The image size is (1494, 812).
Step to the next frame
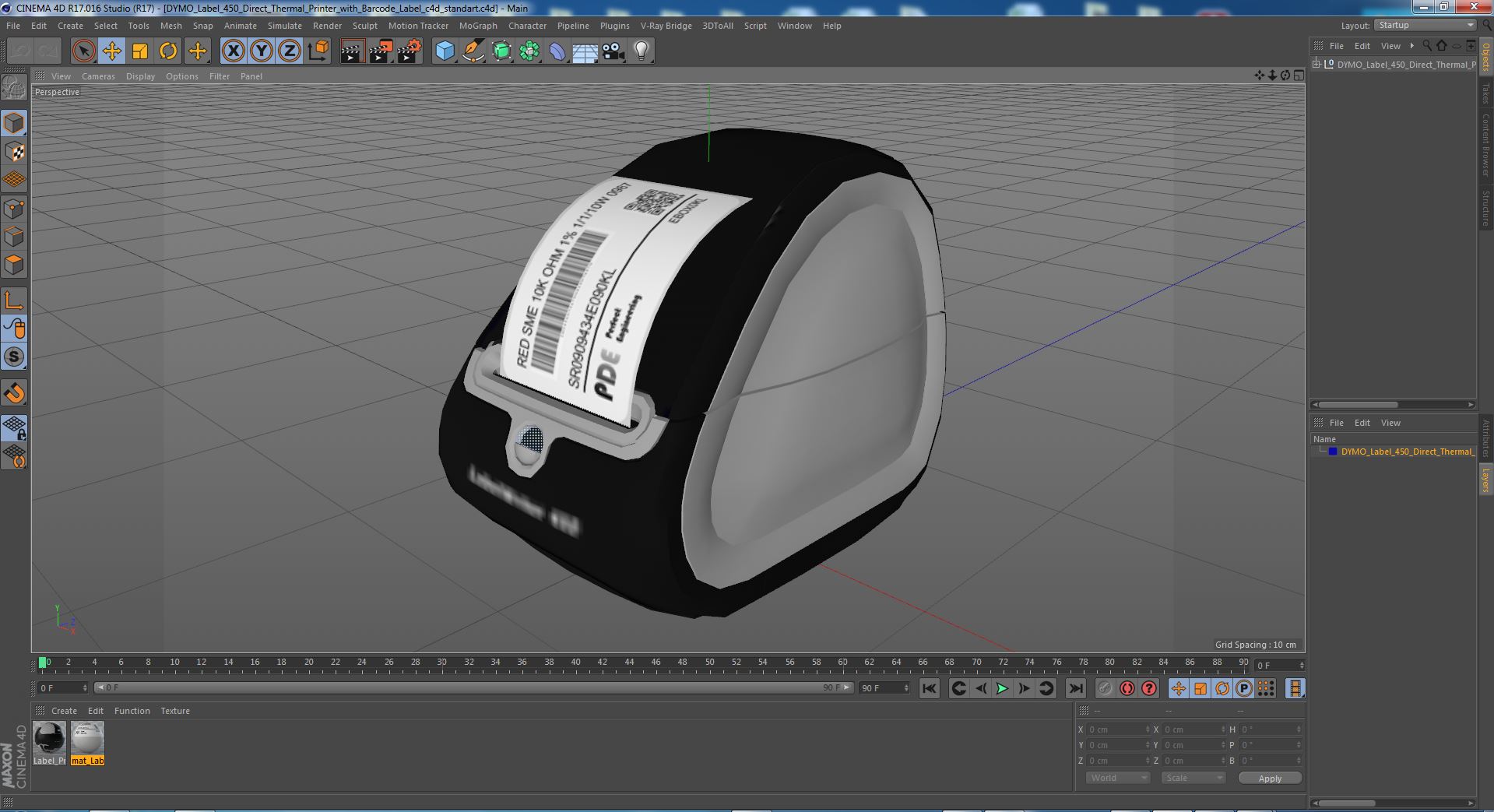(x=1025, y=688)
